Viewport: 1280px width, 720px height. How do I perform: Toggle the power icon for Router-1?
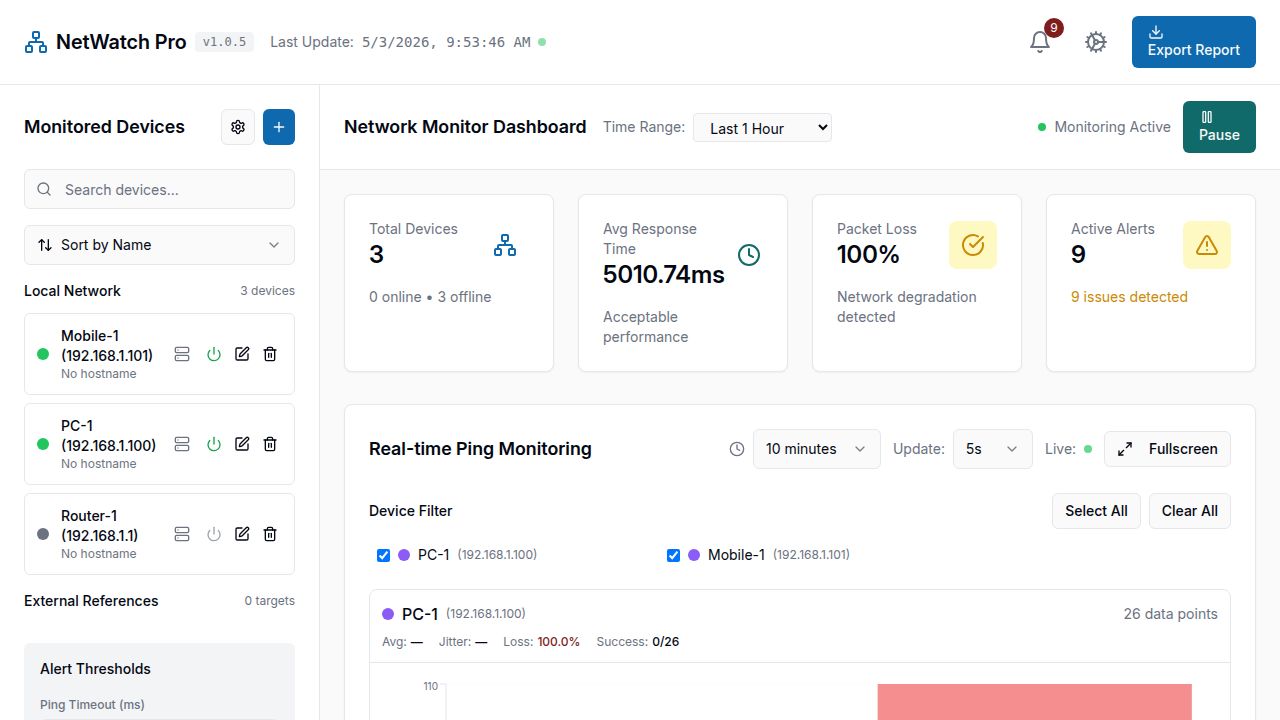(x=213, y=534)
